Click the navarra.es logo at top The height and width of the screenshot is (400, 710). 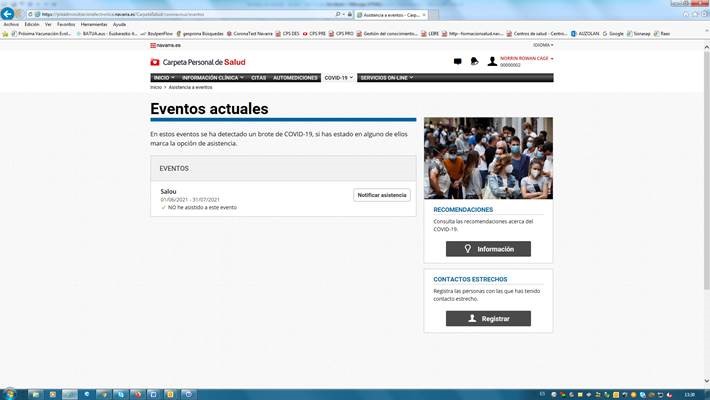[x=167, y=45]
